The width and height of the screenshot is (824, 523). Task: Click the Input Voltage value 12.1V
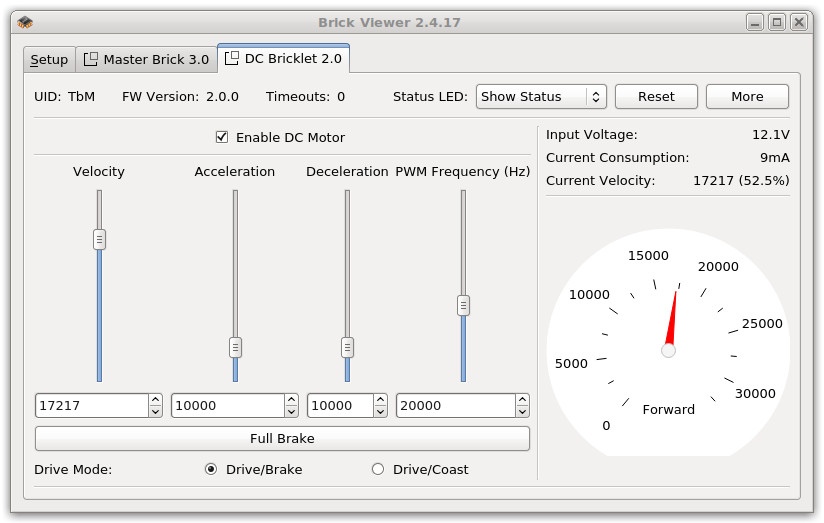point(770,135)
